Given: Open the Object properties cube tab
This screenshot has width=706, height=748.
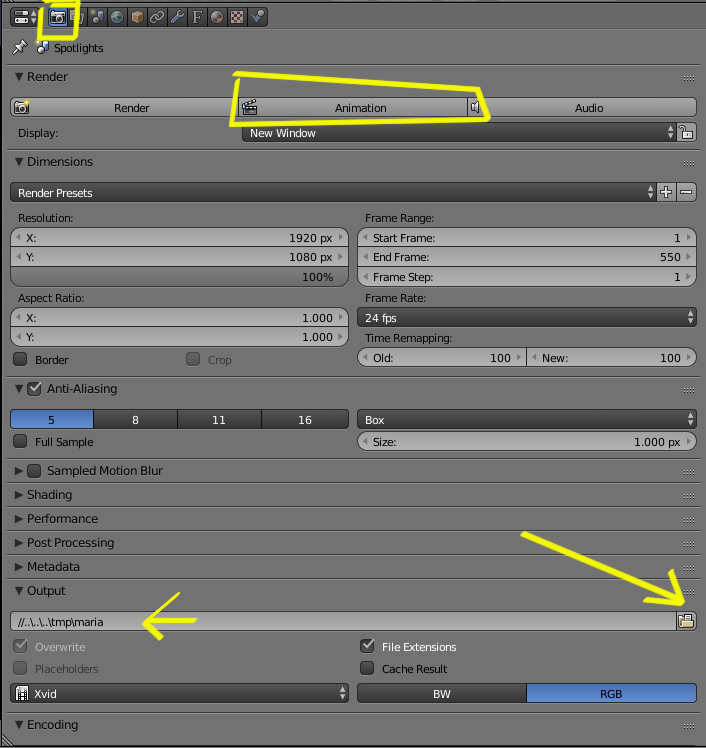Looking at the screenshot, I should [x=137, y=17].
